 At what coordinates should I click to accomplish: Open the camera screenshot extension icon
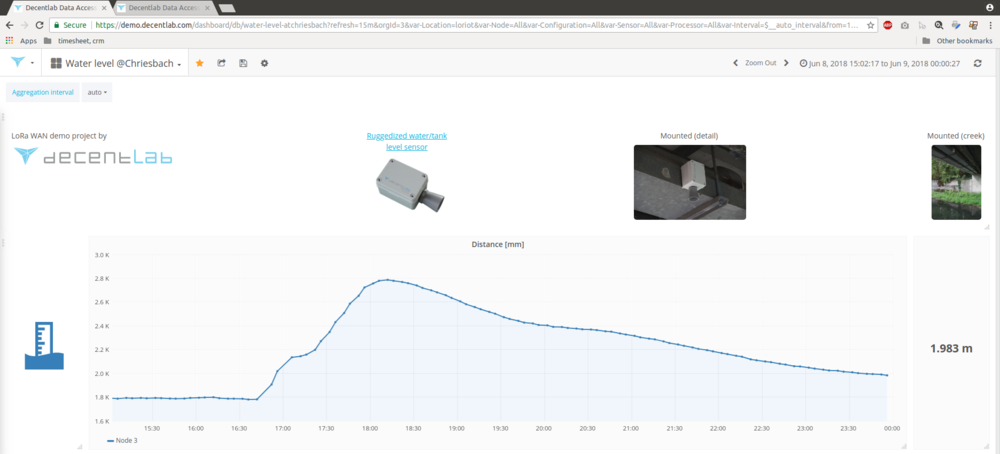(x=905, y=26)
